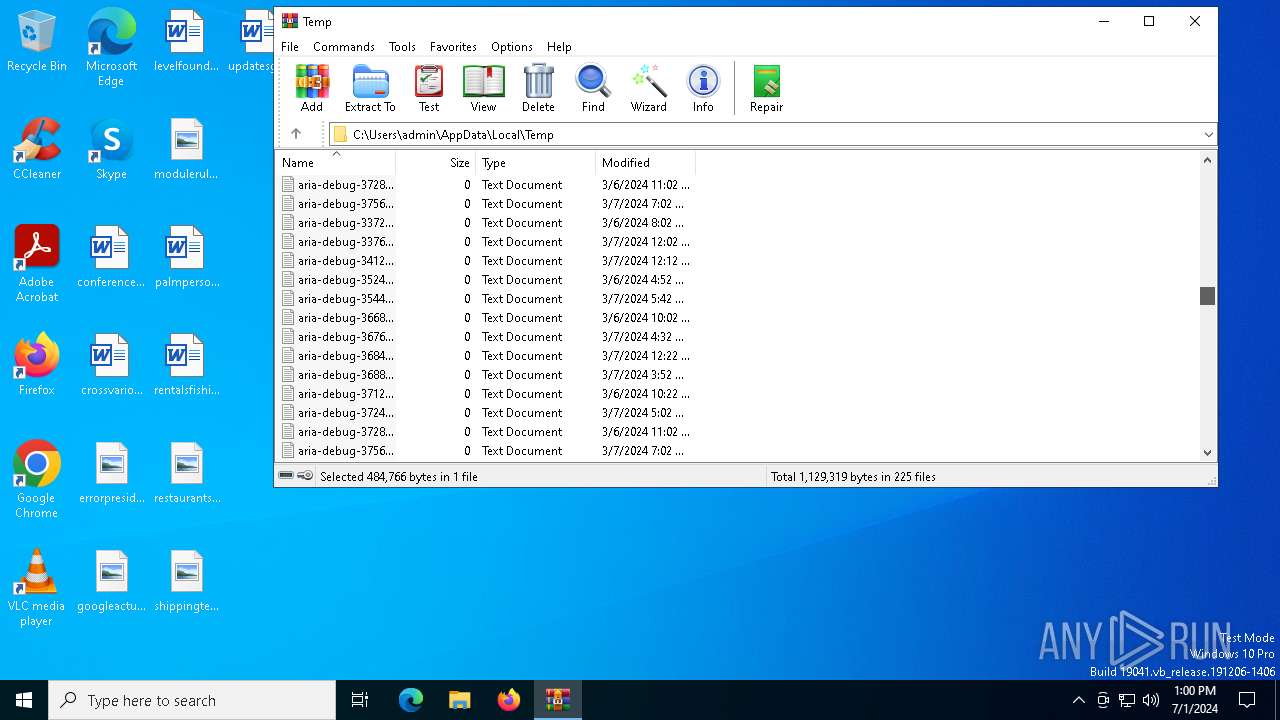Open File Explorer from the taskbar
Image resolution: width=1280 pixels, height=720 pixels.
(x=459, y=700)
